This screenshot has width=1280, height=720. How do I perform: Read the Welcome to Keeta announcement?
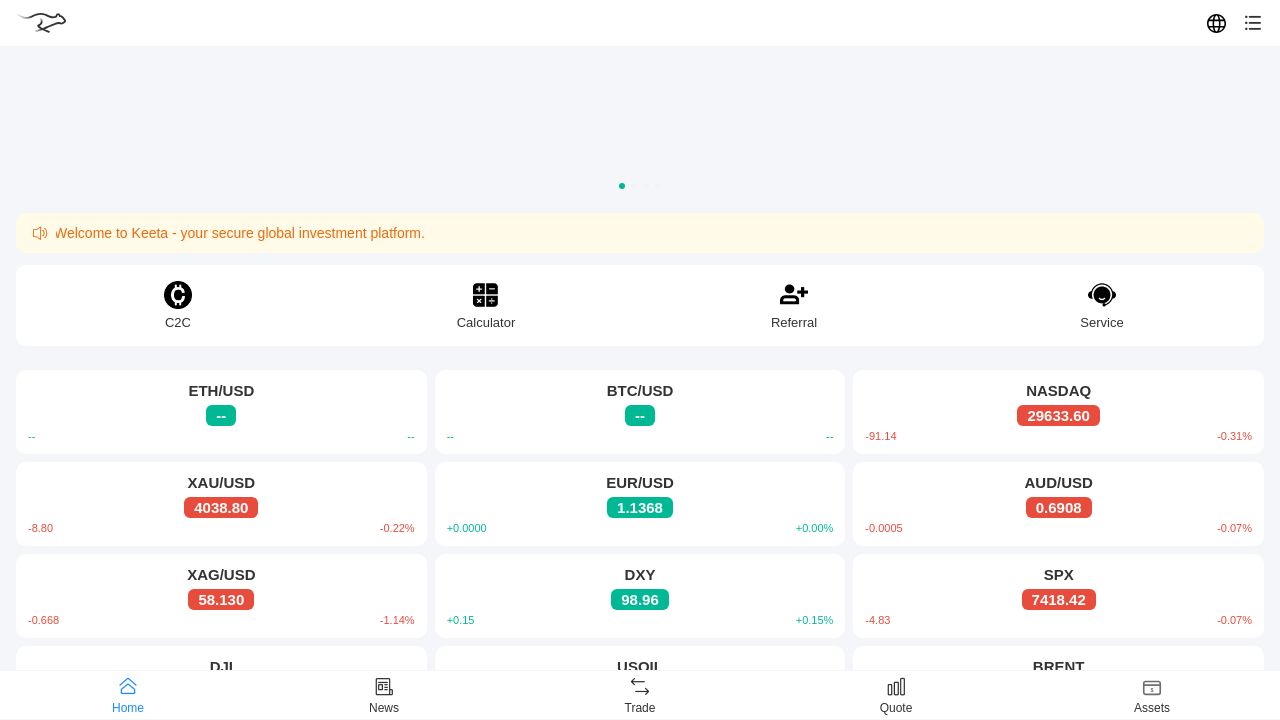tap(240, 233)
